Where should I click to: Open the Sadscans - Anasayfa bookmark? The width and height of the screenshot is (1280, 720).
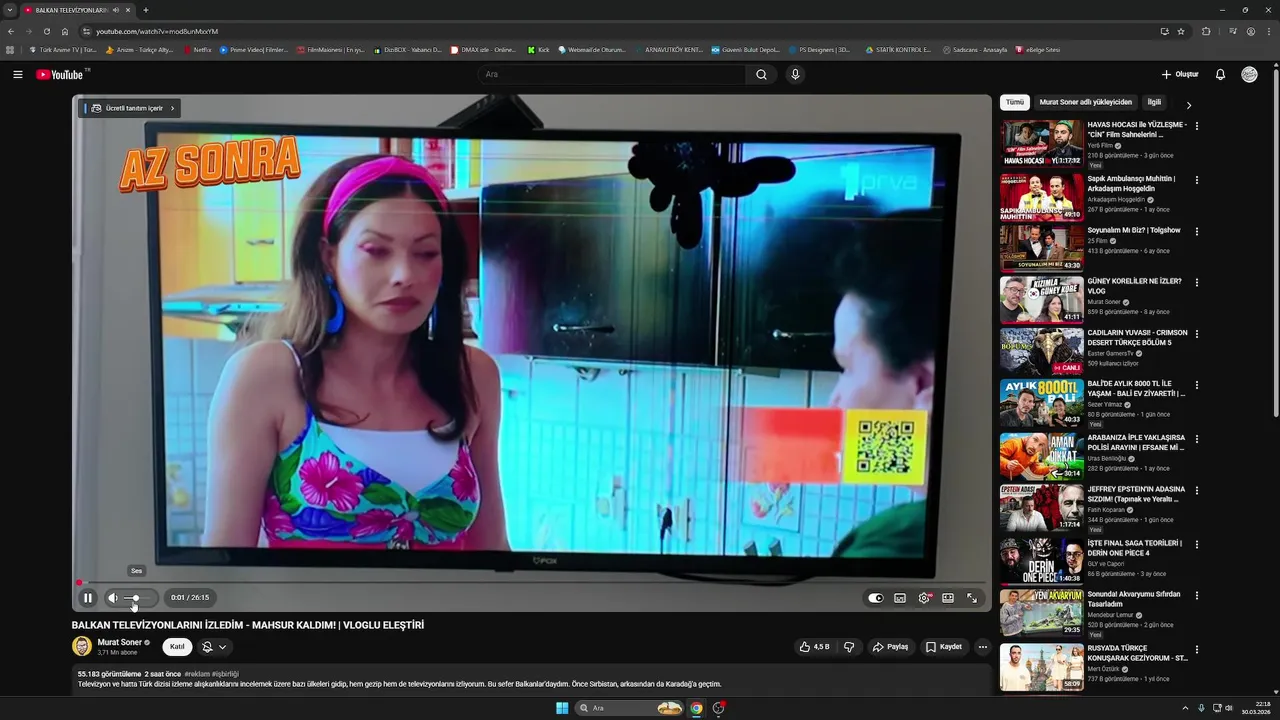[x=975, y=49]
